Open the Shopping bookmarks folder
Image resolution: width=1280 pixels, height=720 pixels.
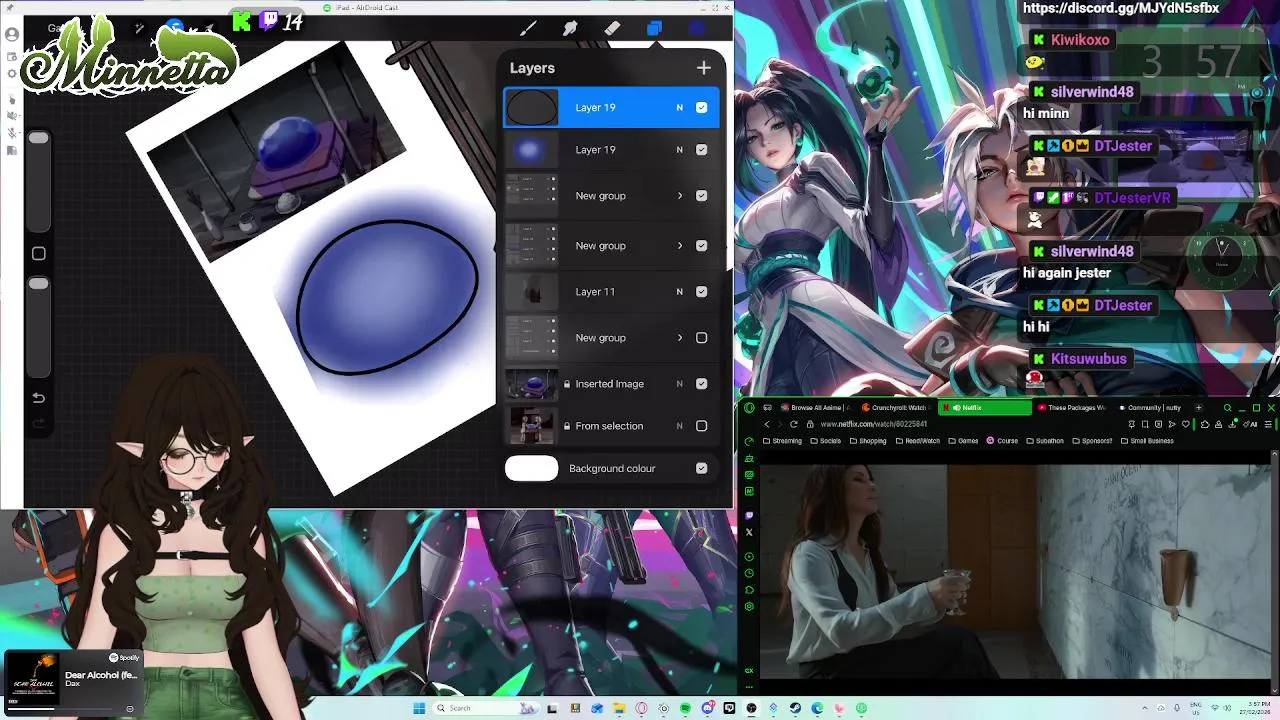tap(868, 441)
